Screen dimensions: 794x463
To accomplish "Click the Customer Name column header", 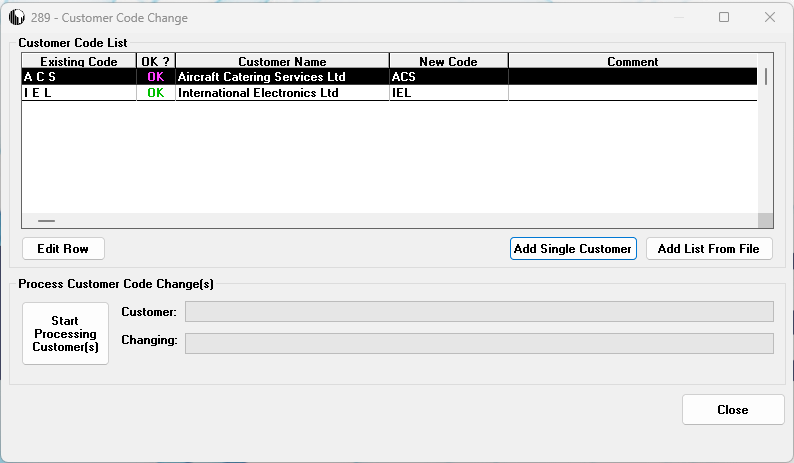I will click(283, 61).
